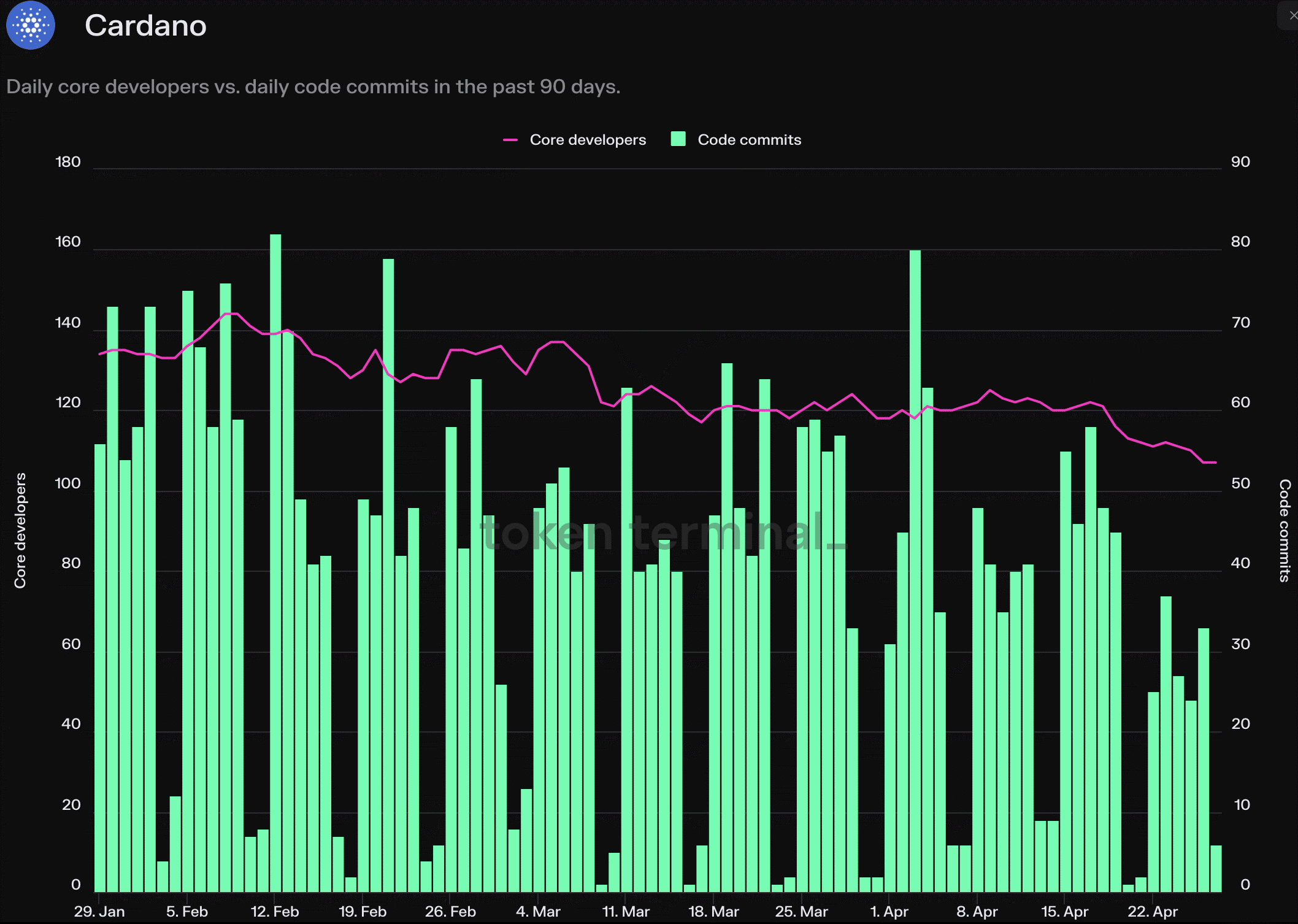This screenshot has width=1298, height=924.
Task: Click the '4. Mar' x-axis label
Action: pos(538,911)
